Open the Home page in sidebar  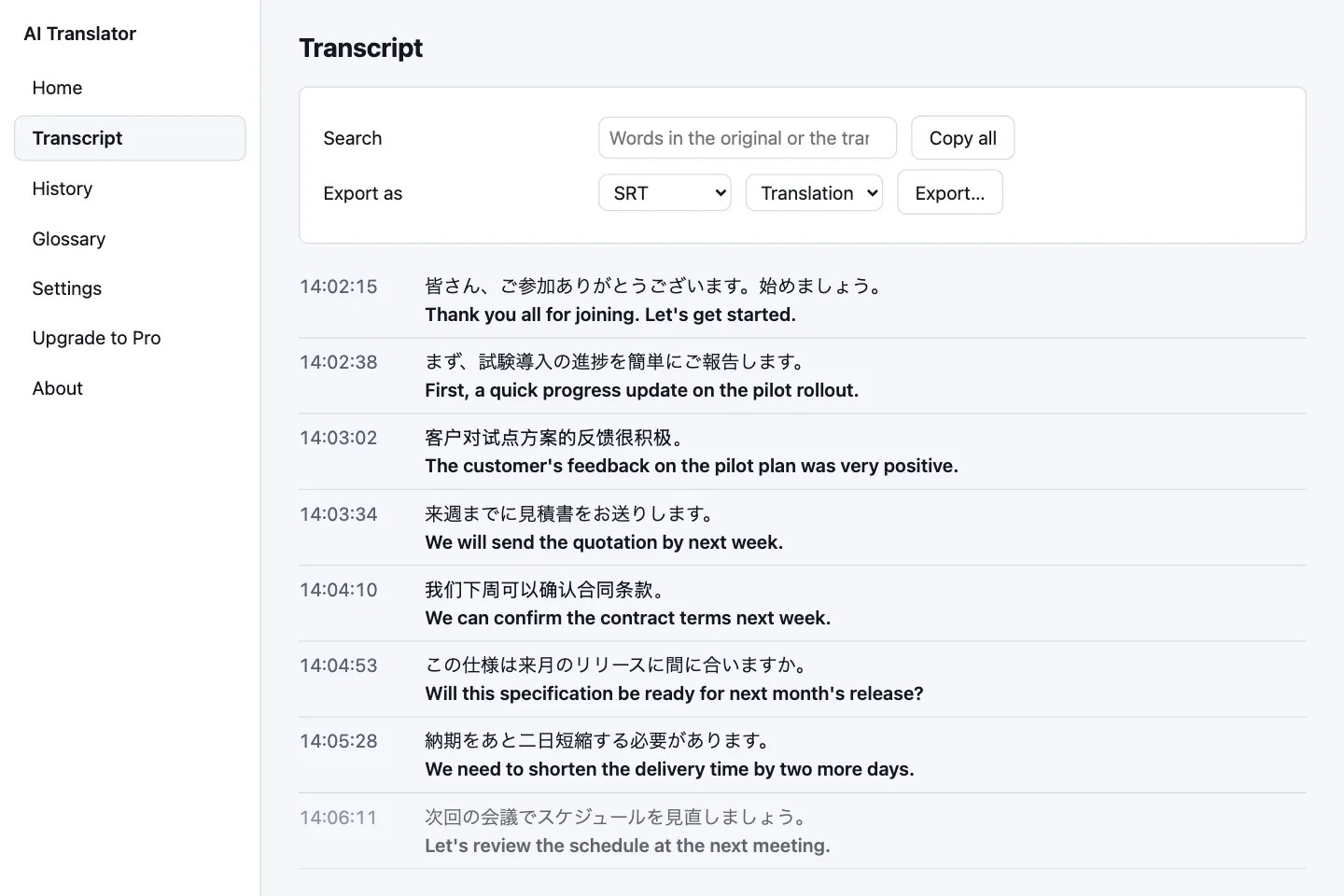click(130, 88)
